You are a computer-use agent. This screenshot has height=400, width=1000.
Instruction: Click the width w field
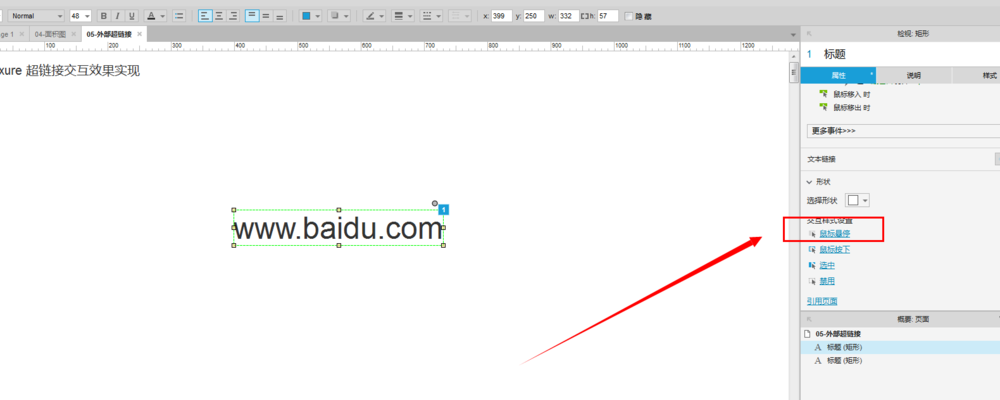point(568,16)
